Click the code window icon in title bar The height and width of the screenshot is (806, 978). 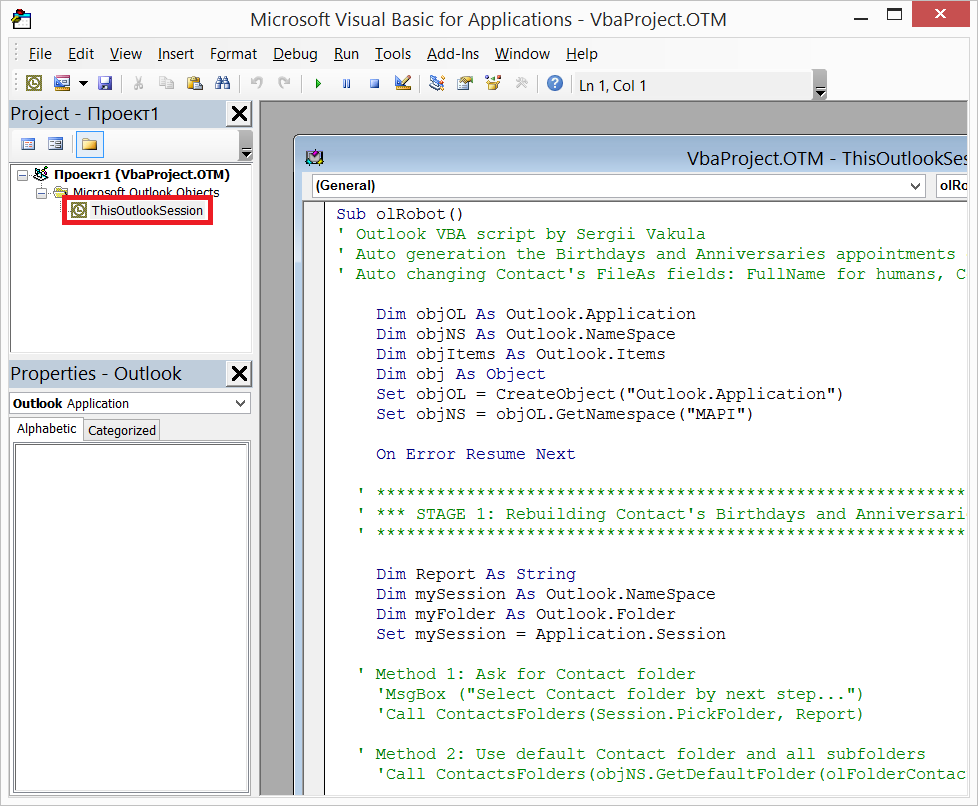coord(314,158)
